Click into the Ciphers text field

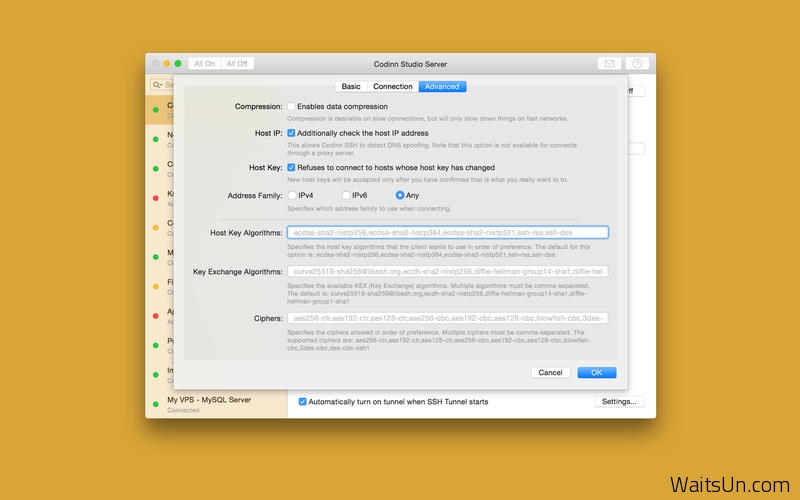click(x=448, y=318)
